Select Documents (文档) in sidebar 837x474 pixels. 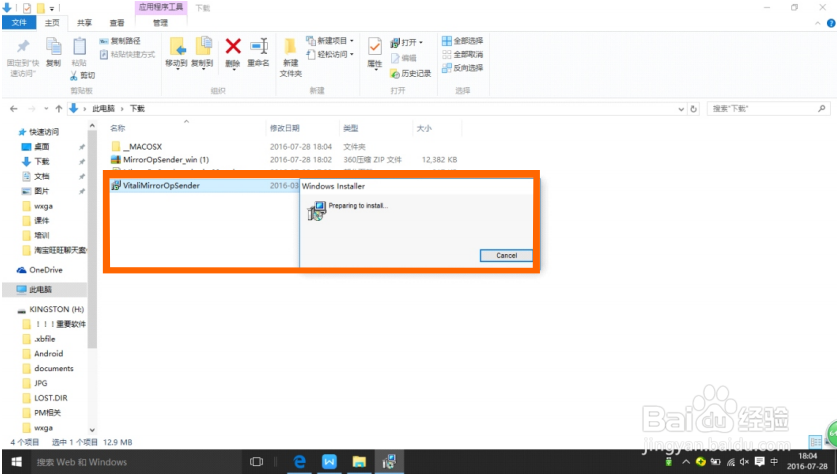42,176
